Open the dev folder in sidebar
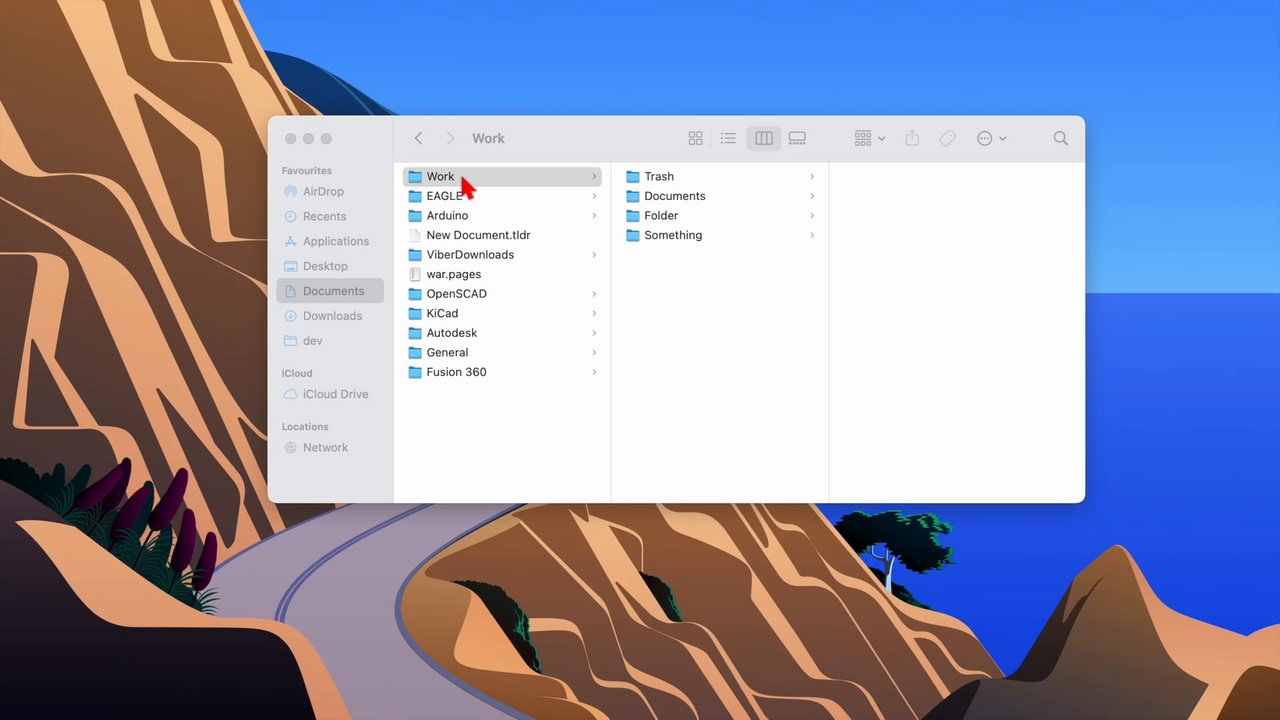Screen dimensions: 1280x720 330,341
